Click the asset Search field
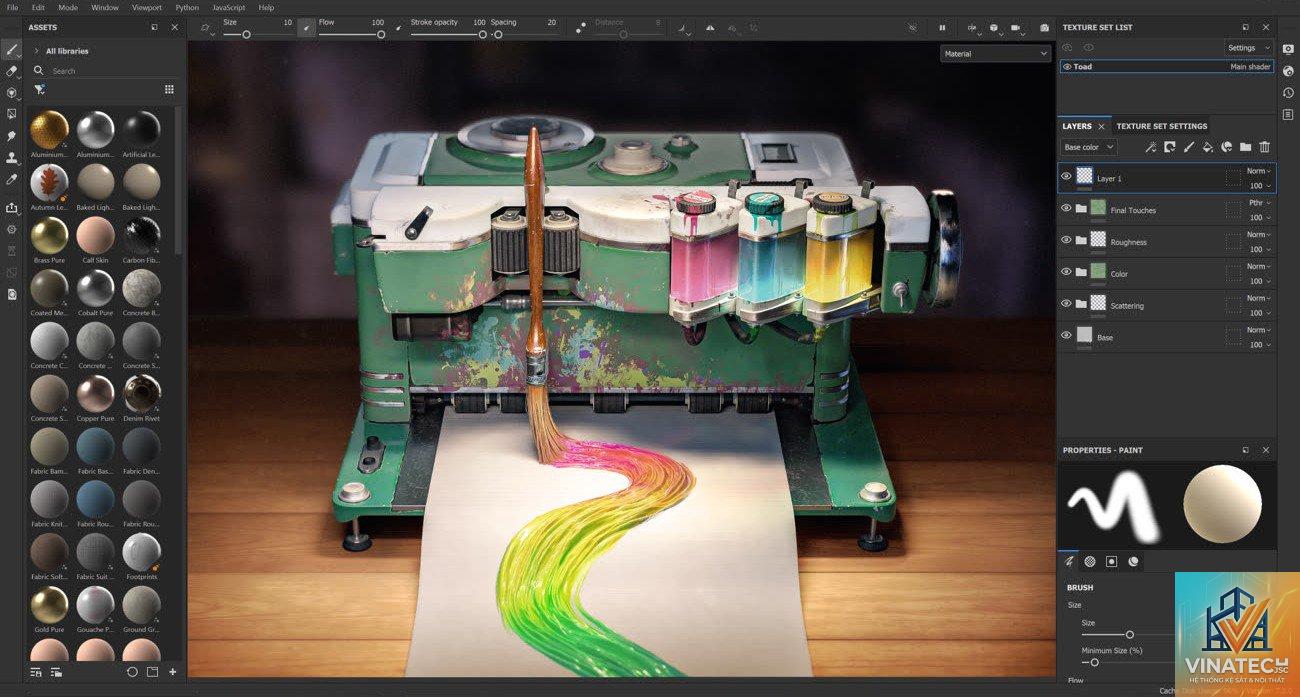 point(105,71)
